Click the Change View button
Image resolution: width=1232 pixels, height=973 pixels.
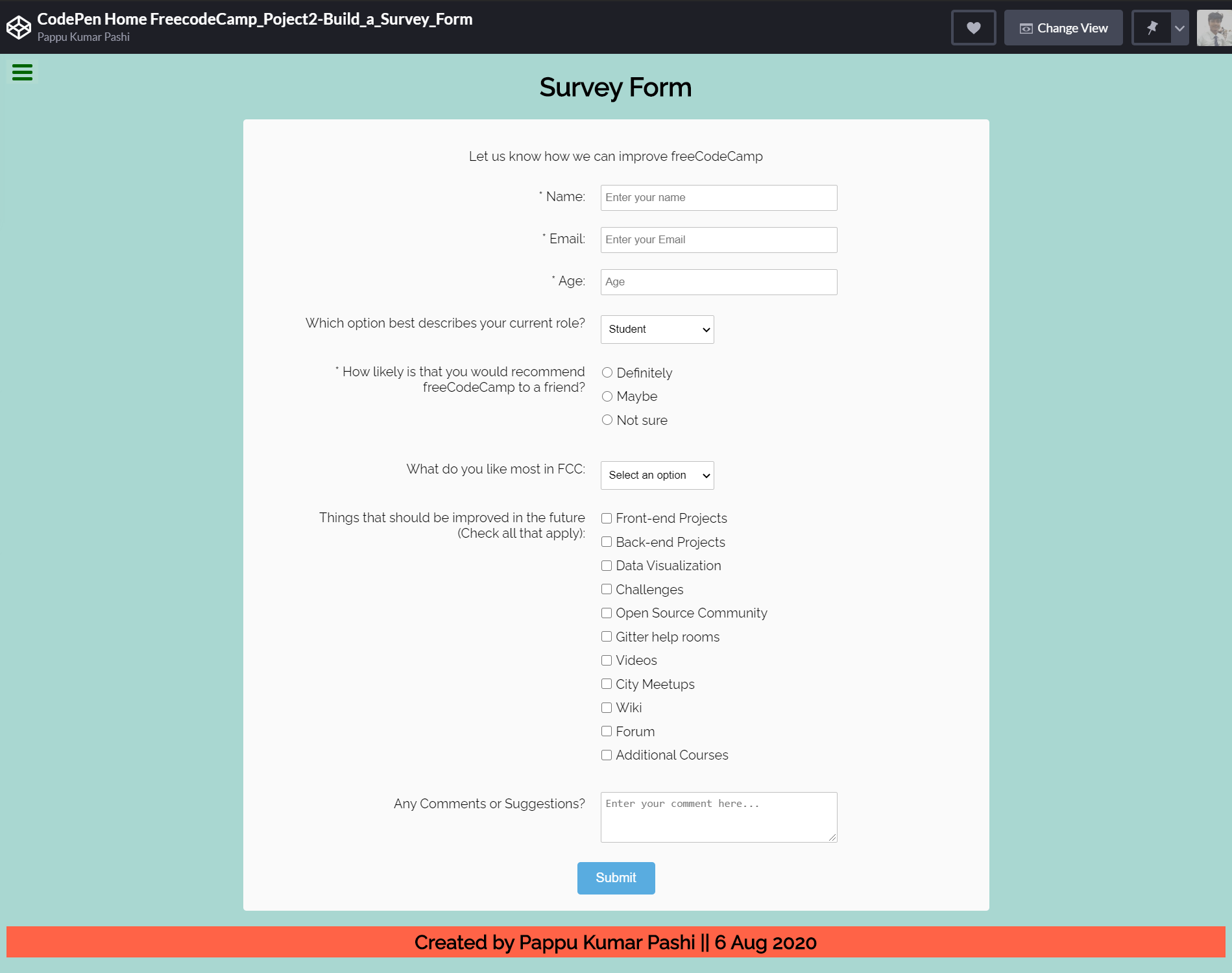(x=1063, y=28)
